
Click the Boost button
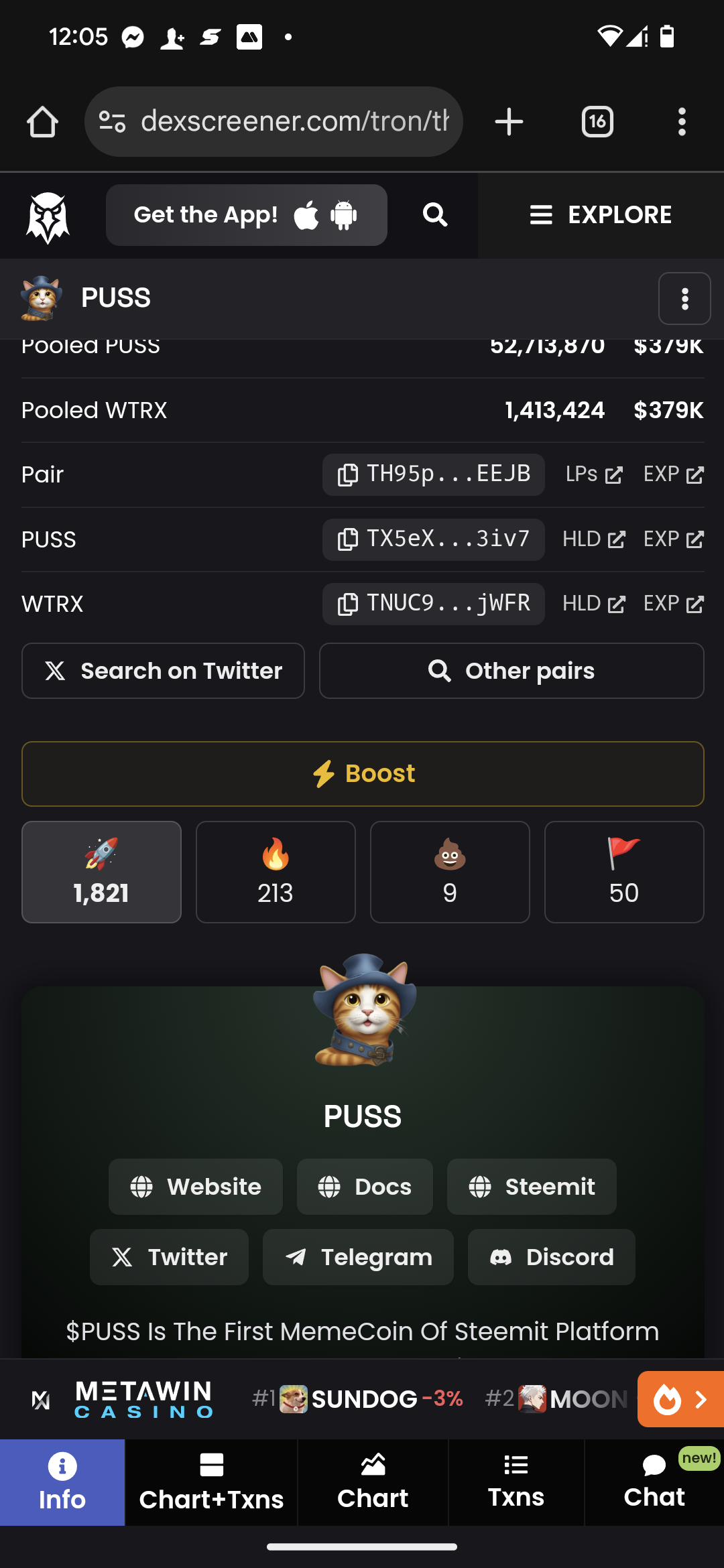363,774
